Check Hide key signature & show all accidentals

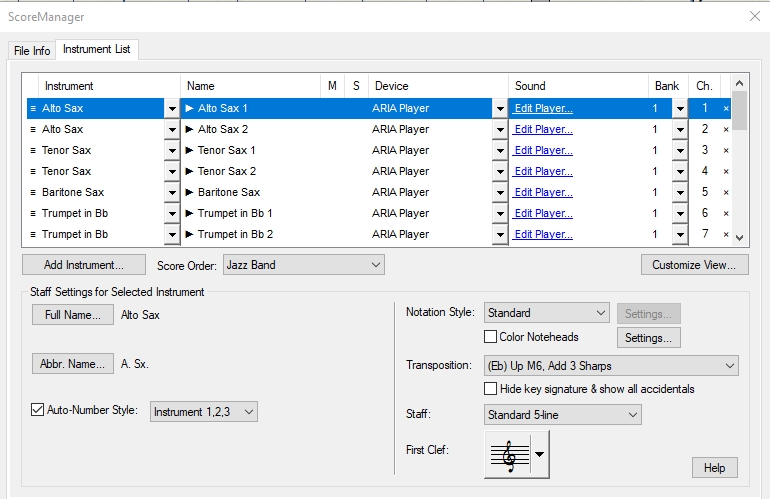491,388
